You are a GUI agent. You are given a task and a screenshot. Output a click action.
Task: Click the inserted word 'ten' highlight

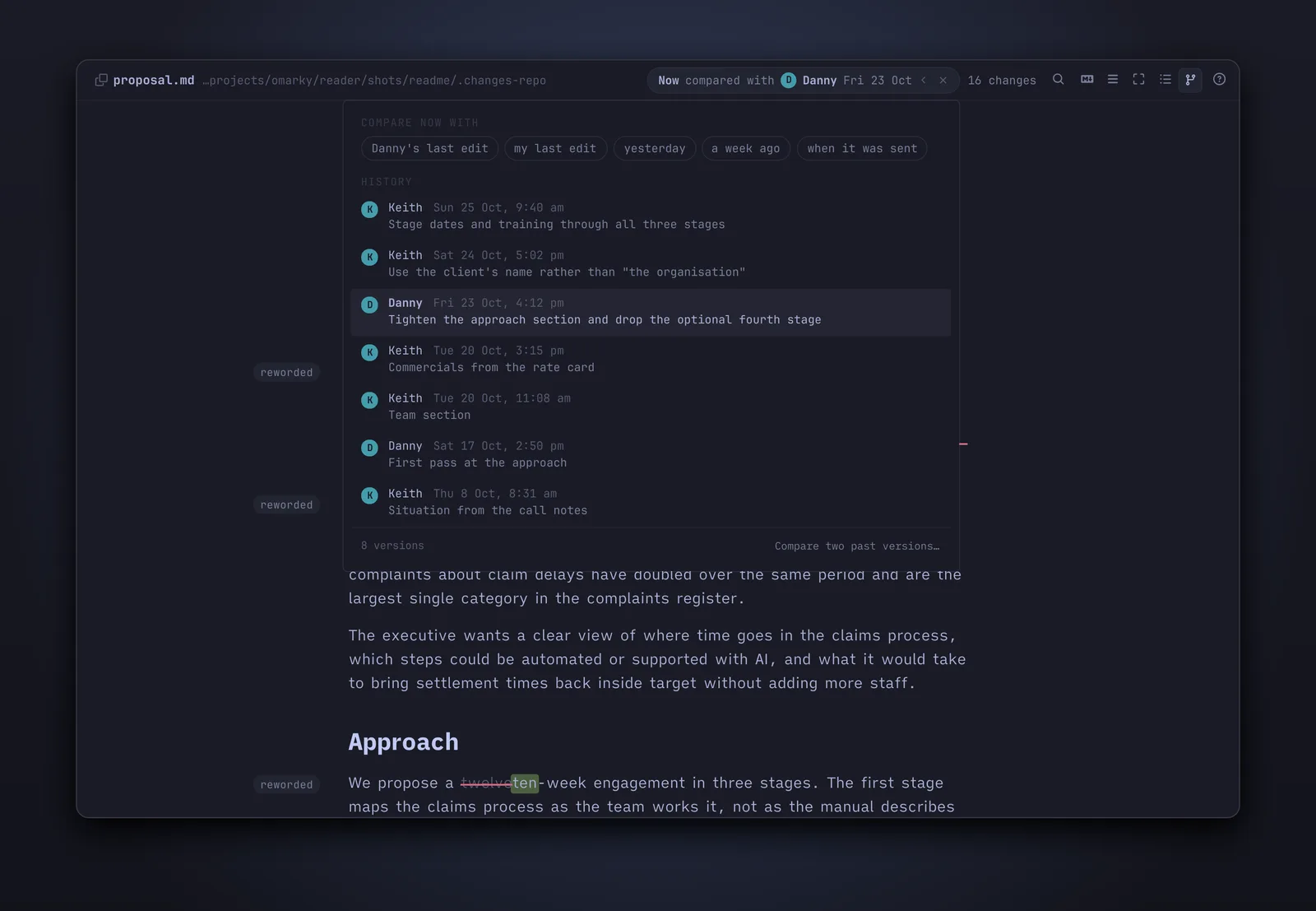[x=525, y=783]
